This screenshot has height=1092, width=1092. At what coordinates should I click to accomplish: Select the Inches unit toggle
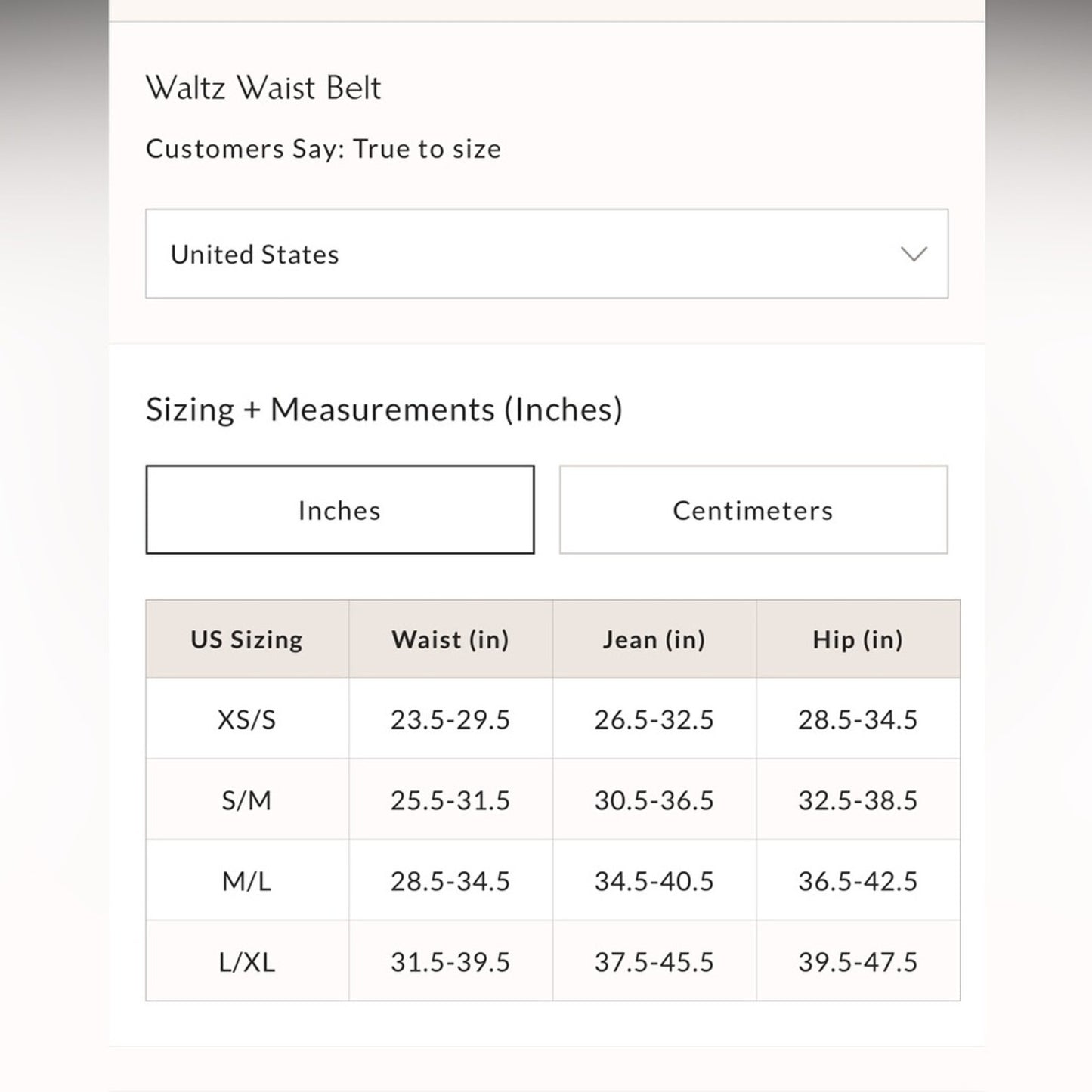coord(339,510)
